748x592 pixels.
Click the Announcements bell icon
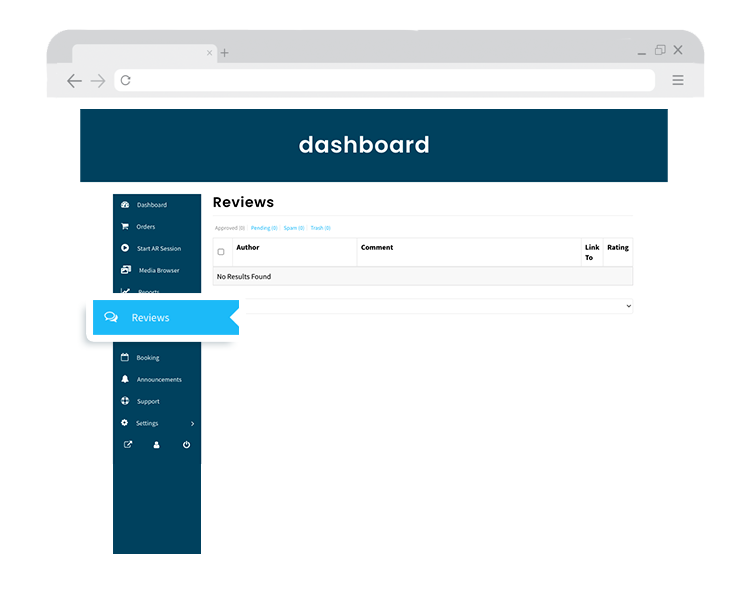click(125, 379)
